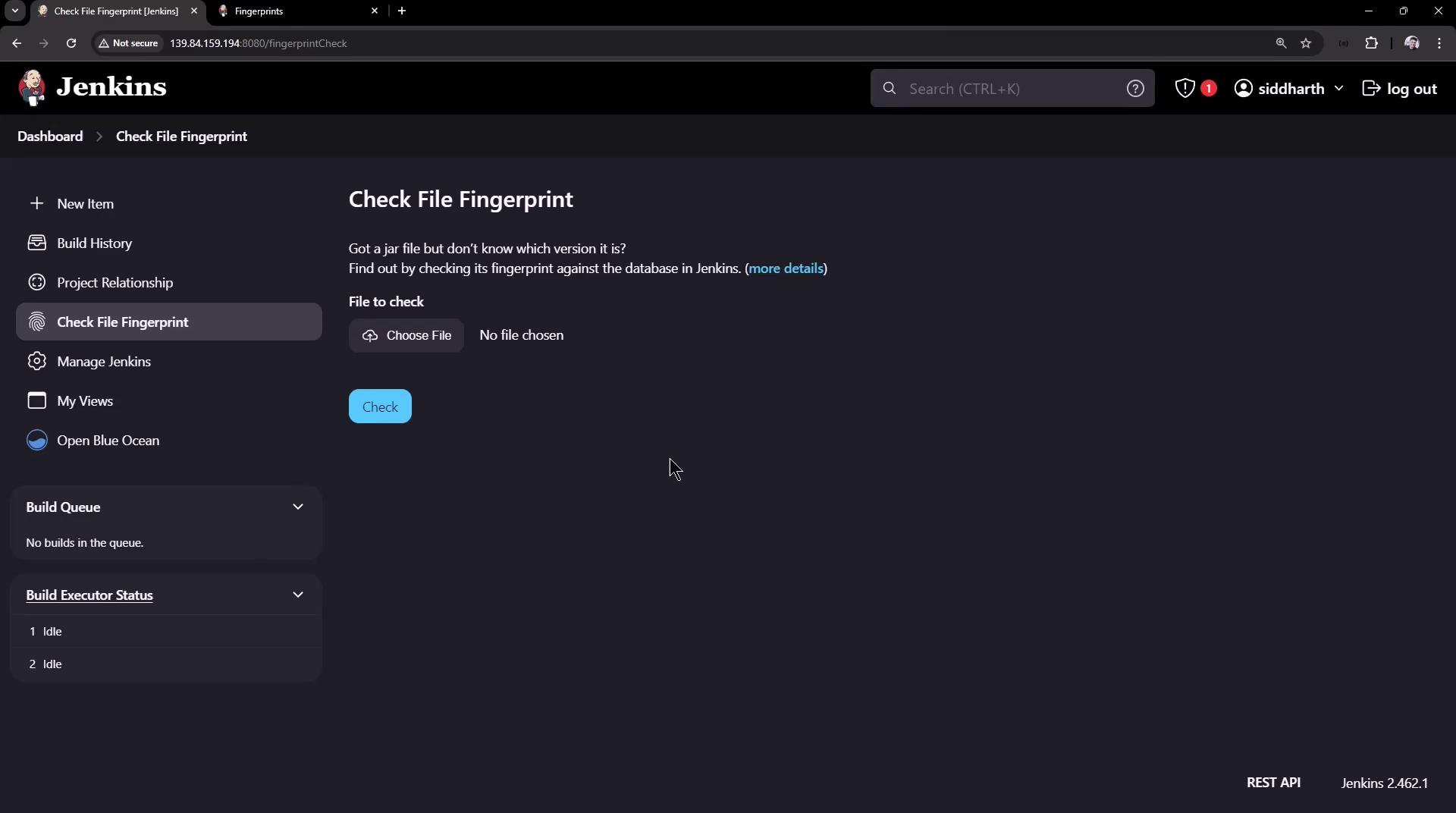Follow the more details link
Screen dimensions: 1456x813
[x=786, y=268]
